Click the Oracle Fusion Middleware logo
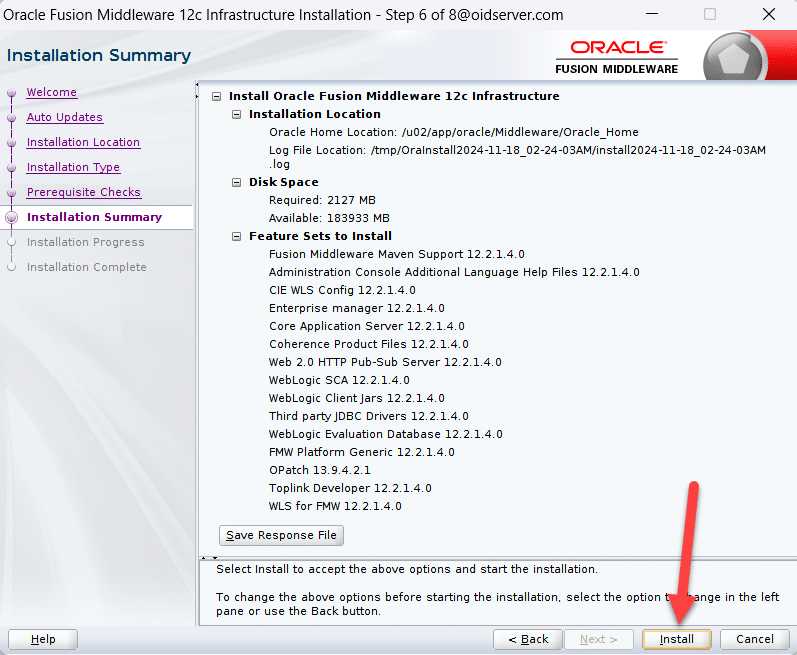 click(x=617, y=56)
